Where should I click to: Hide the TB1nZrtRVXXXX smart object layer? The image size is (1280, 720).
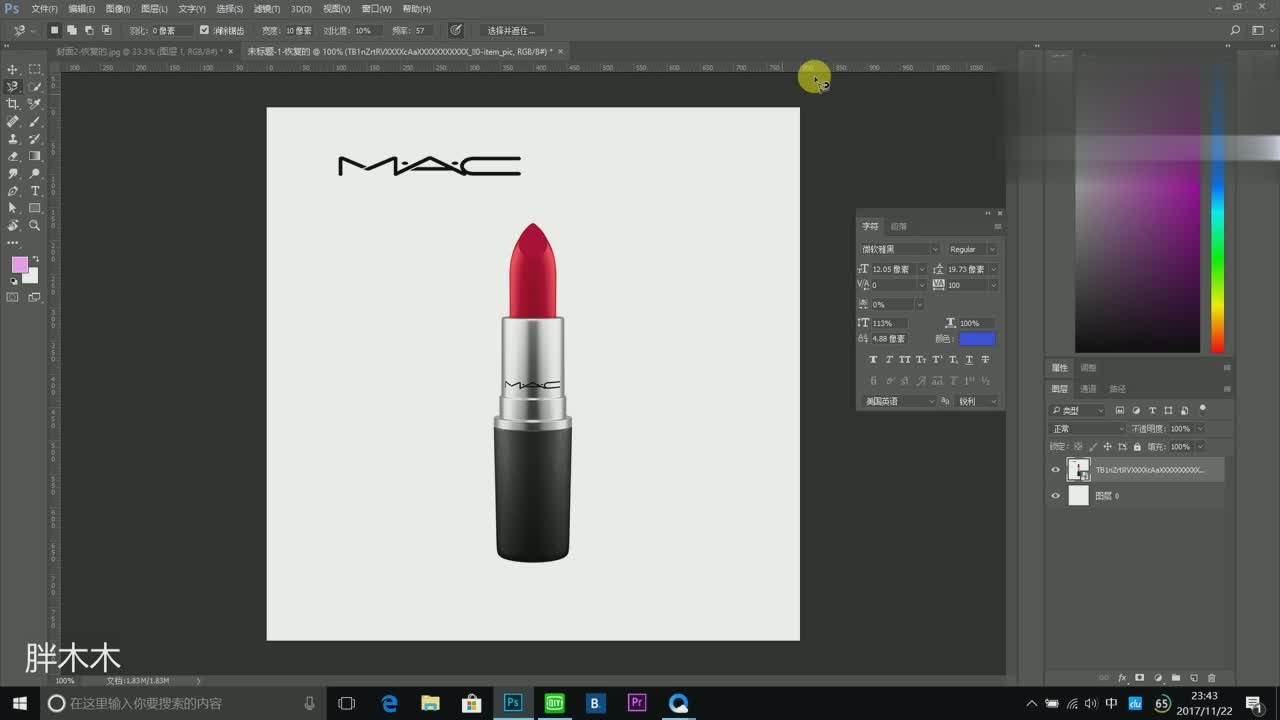click(1055, 470)
